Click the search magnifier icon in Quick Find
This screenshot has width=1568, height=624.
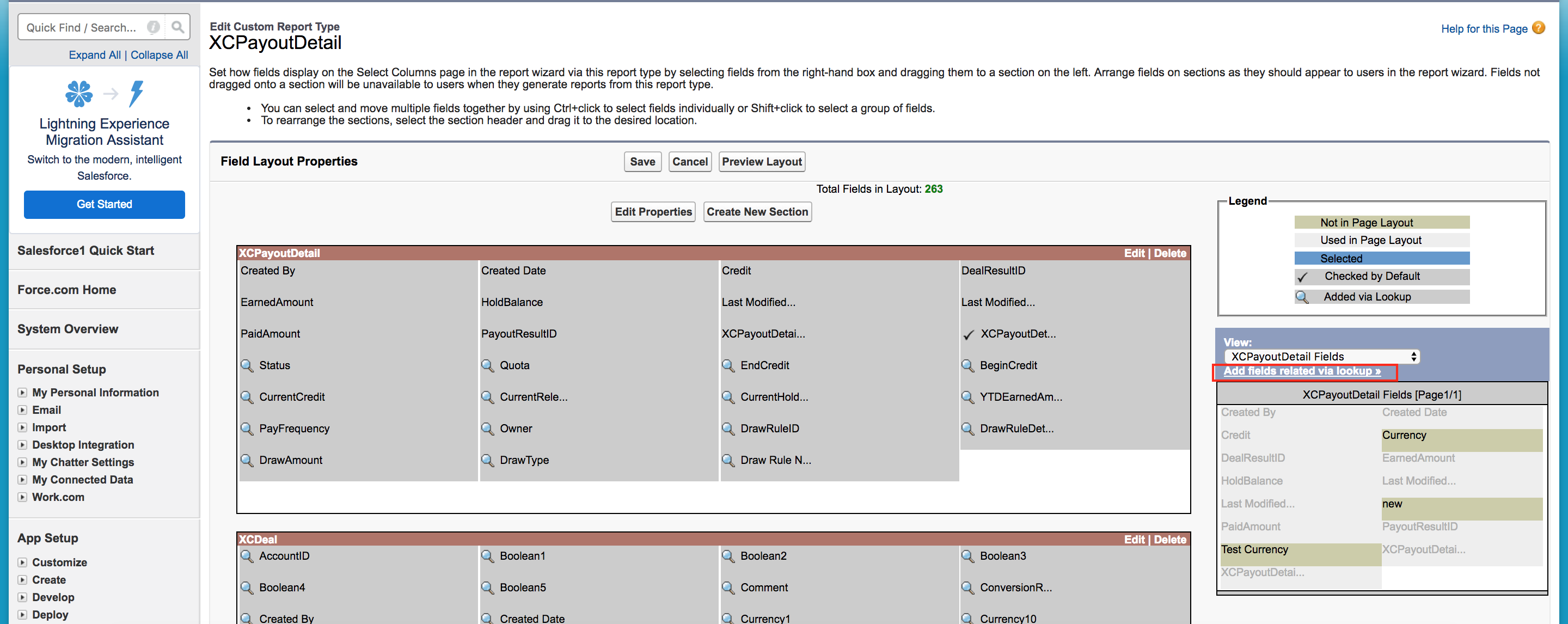(x=177, y=27)
